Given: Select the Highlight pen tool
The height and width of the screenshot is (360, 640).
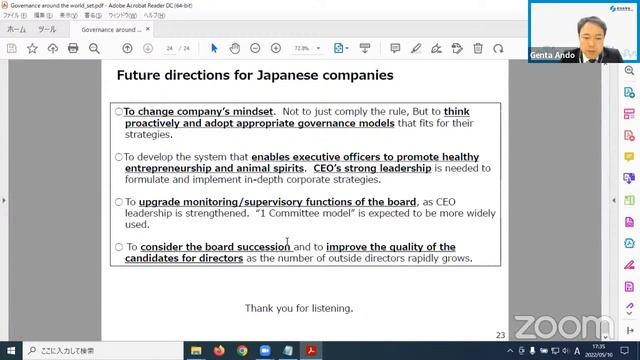Looking at the screenshot, I should [416, 49].
